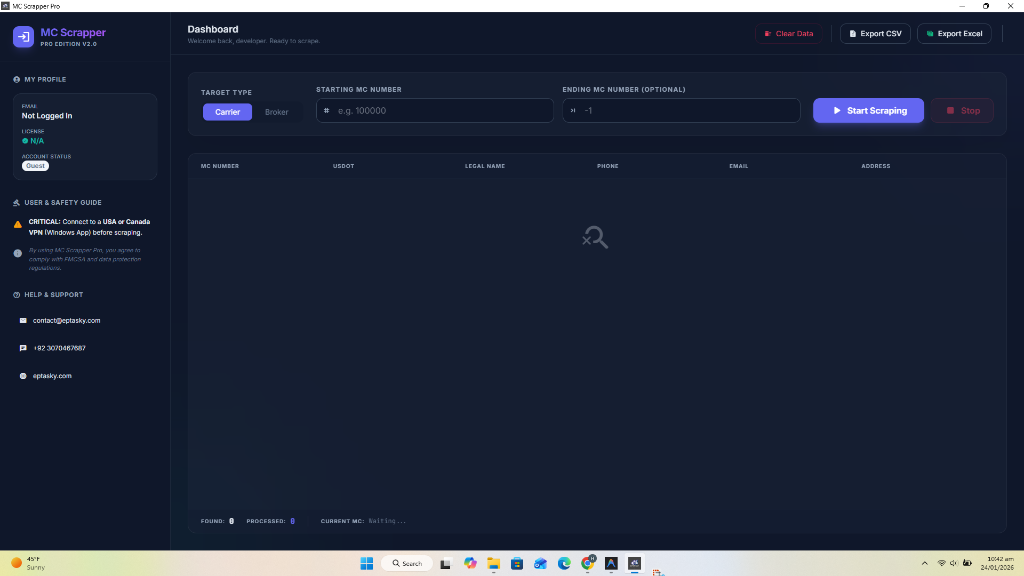Click the Waiting... current MC status
This screenshot has width=1024, height=576.
click(x=387, y=521)
